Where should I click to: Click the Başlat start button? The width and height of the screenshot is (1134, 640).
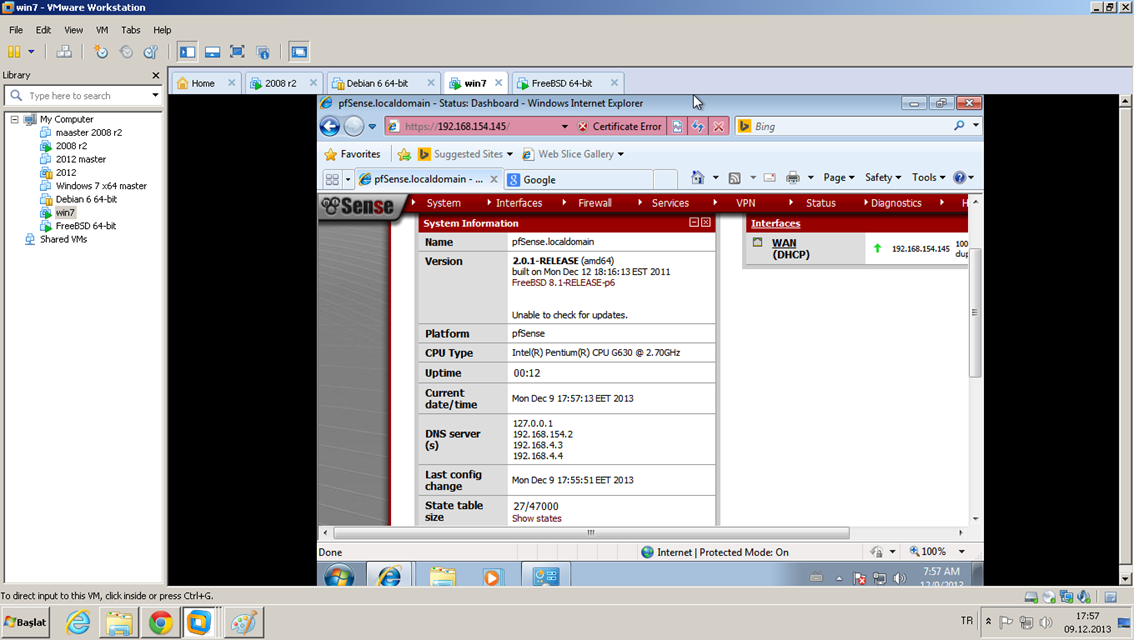[x=25, y=623]
